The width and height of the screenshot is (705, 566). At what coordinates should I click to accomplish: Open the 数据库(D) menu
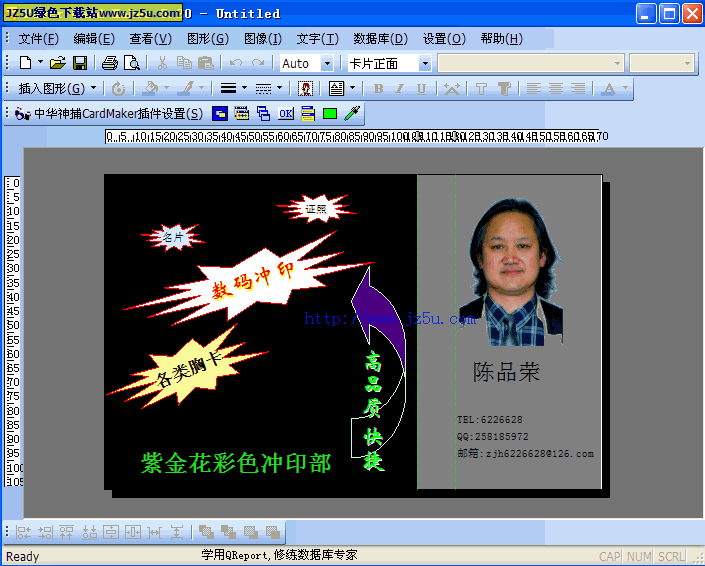pos(380,39)
